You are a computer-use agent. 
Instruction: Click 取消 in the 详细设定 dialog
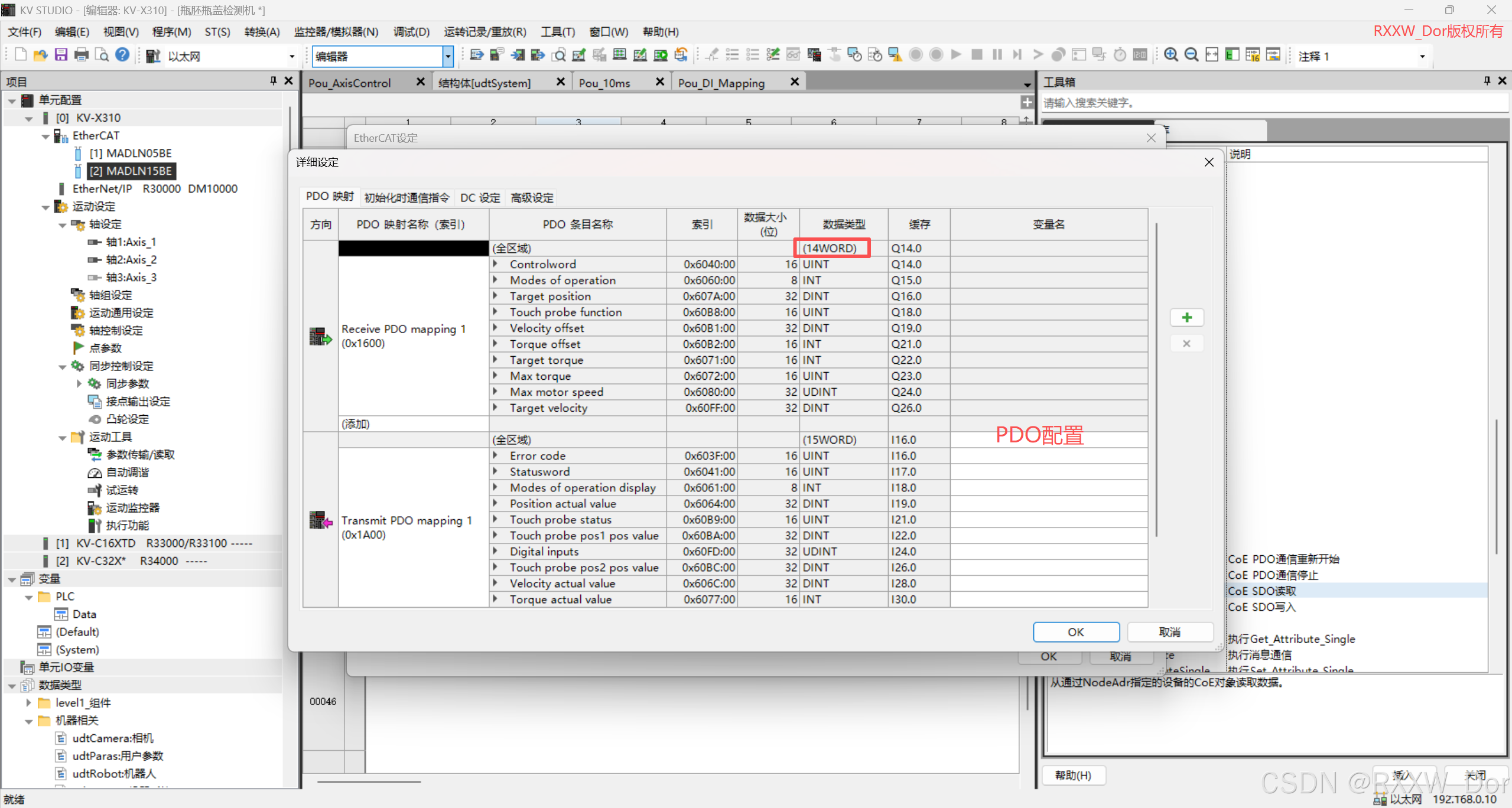click(1169, 632)
